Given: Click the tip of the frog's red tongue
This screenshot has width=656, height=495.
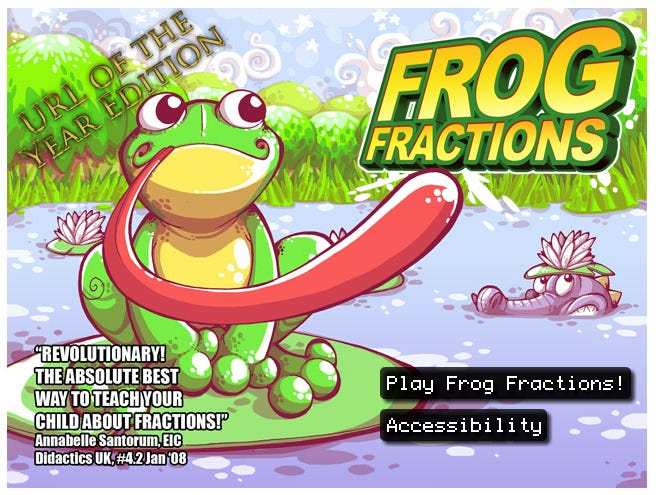Looking at the screenshot, I should pyautogui.click(x=437, y=193).
